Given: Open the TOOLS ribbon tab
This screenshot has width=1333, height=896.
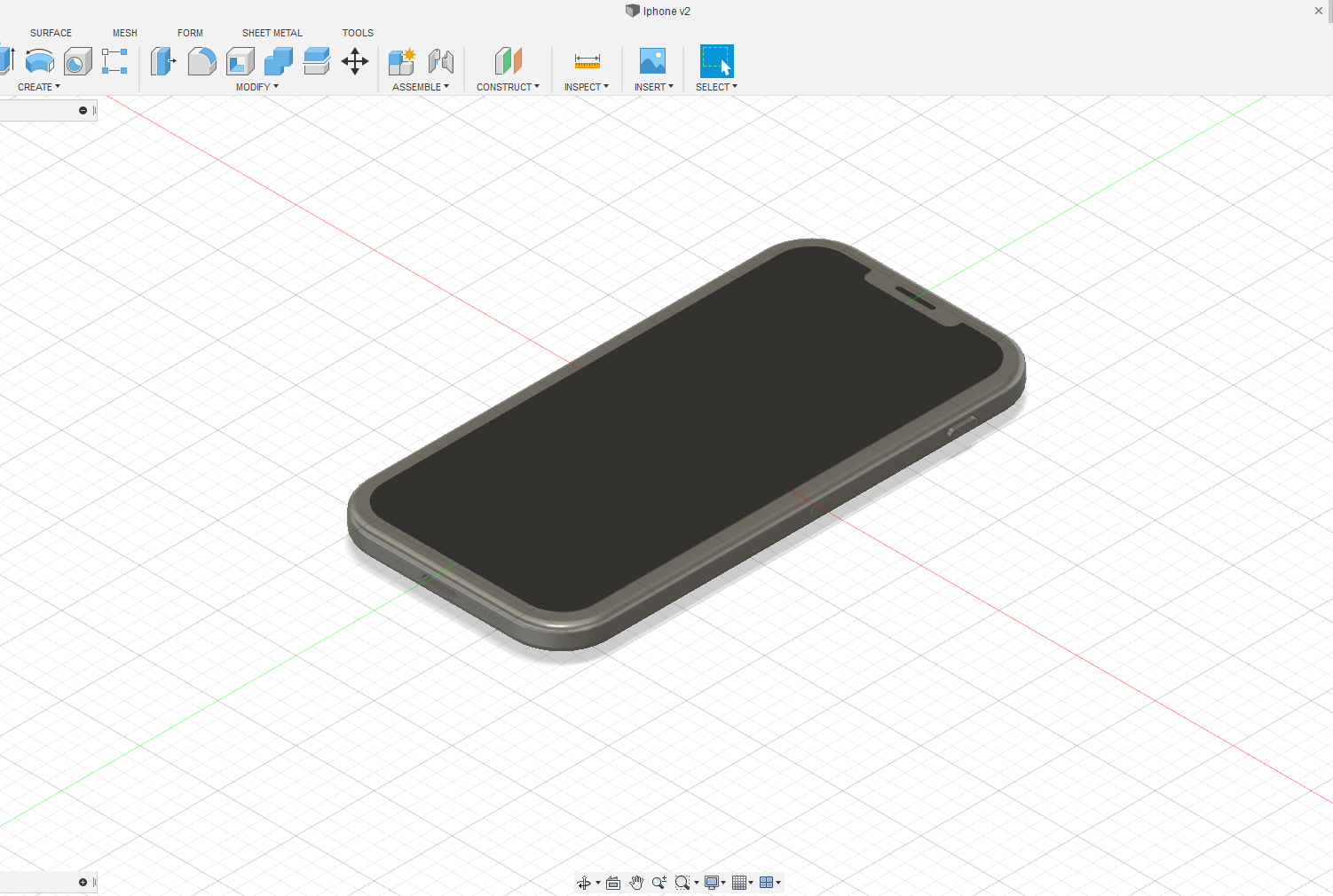Looking at the screenshot, I should click(358, 33).
